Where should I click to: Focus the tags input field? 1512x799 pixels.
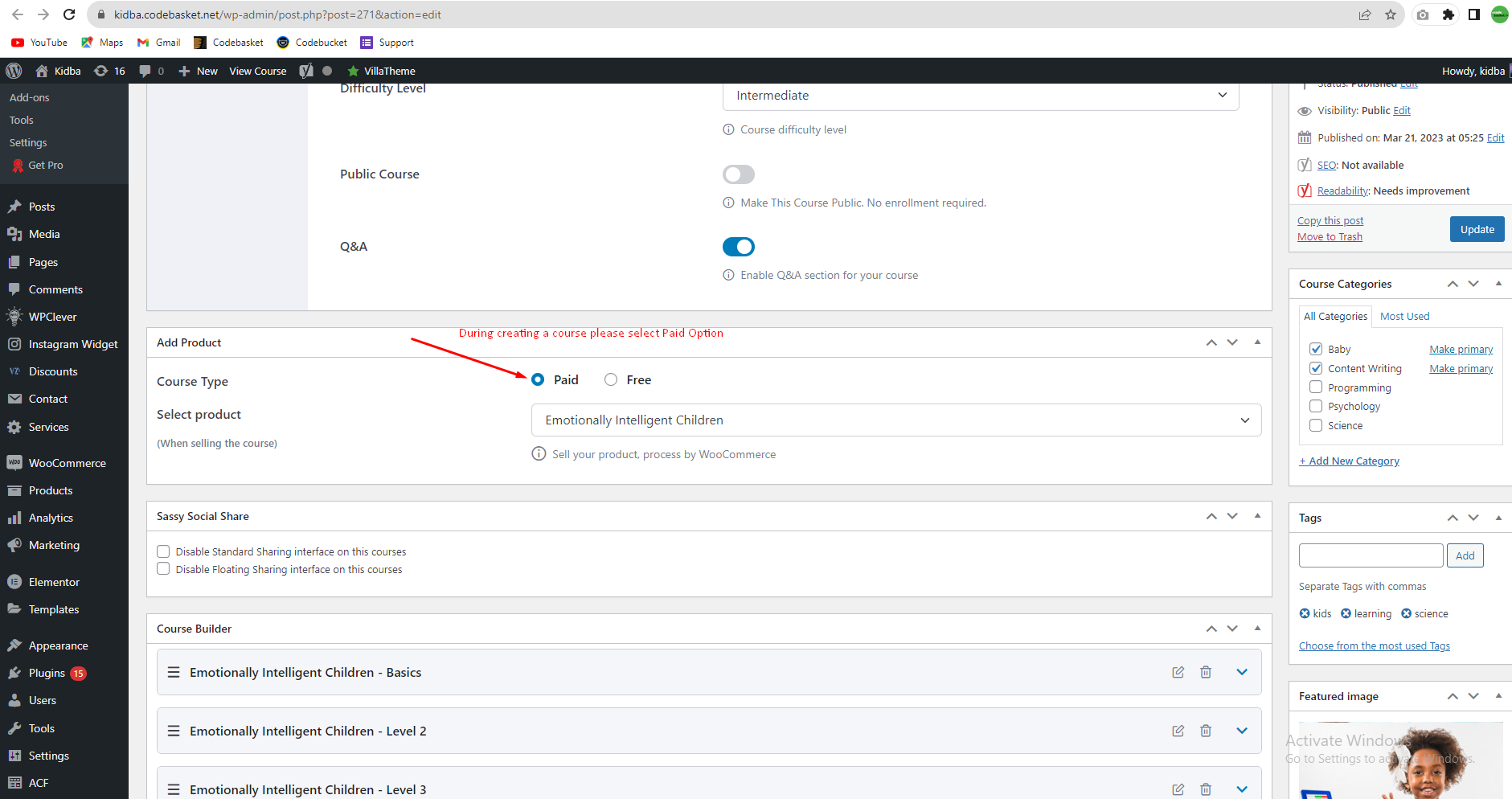coord(1371,555)
